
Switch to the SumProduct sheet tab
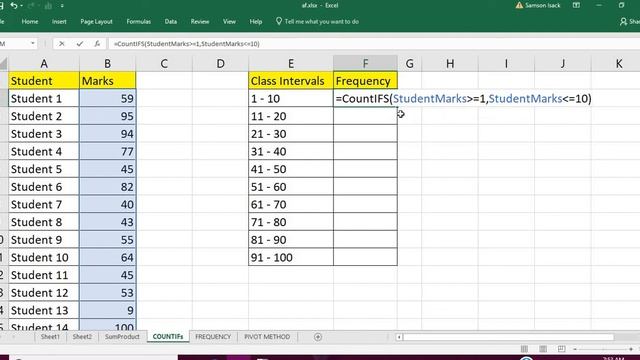[x=122, y=337]
